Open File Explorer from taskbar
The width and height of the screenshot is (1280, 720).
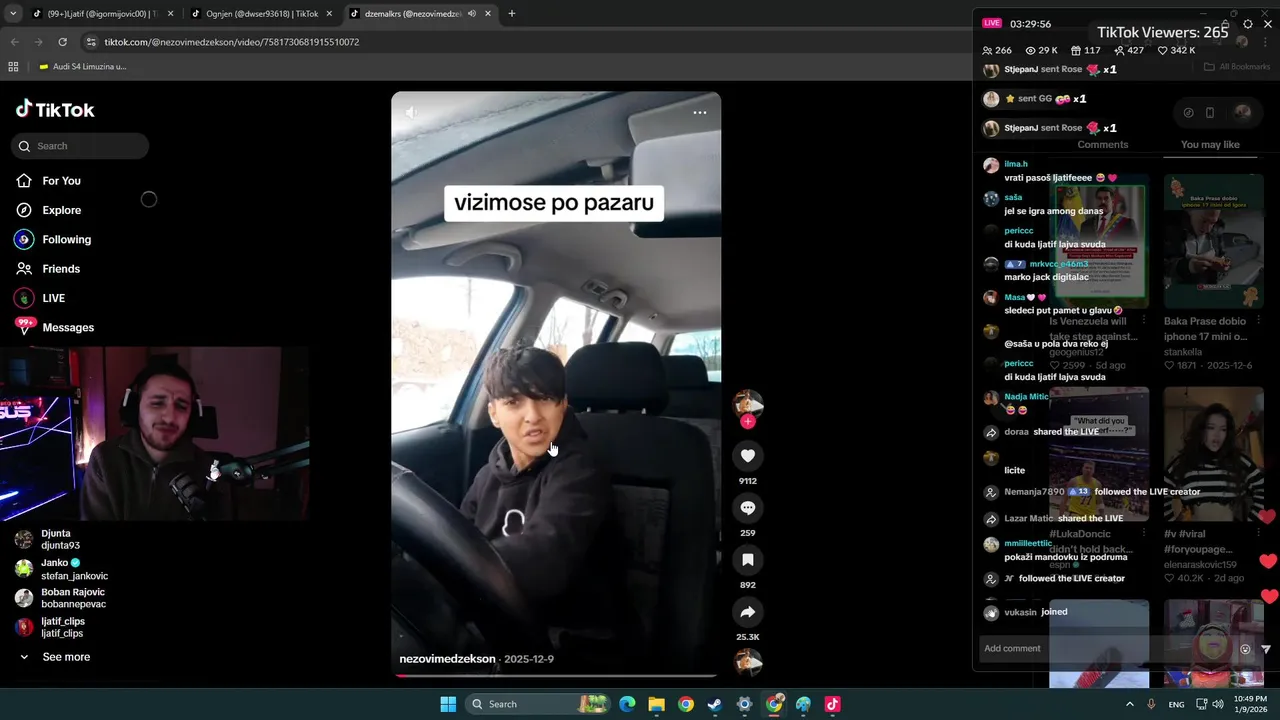point(656,704)
